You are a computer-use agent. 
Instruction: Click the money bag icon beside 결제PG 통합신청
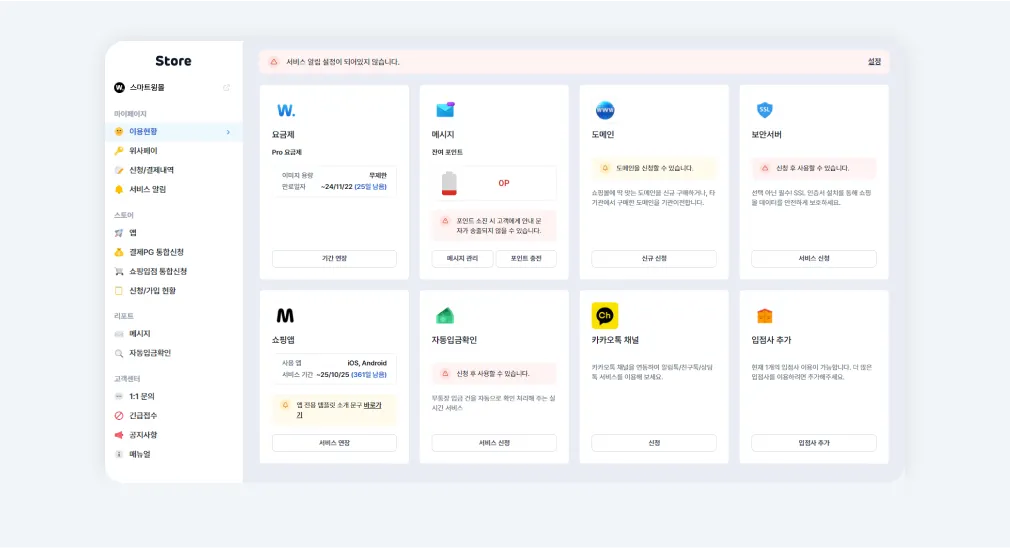tap(119, 252)
